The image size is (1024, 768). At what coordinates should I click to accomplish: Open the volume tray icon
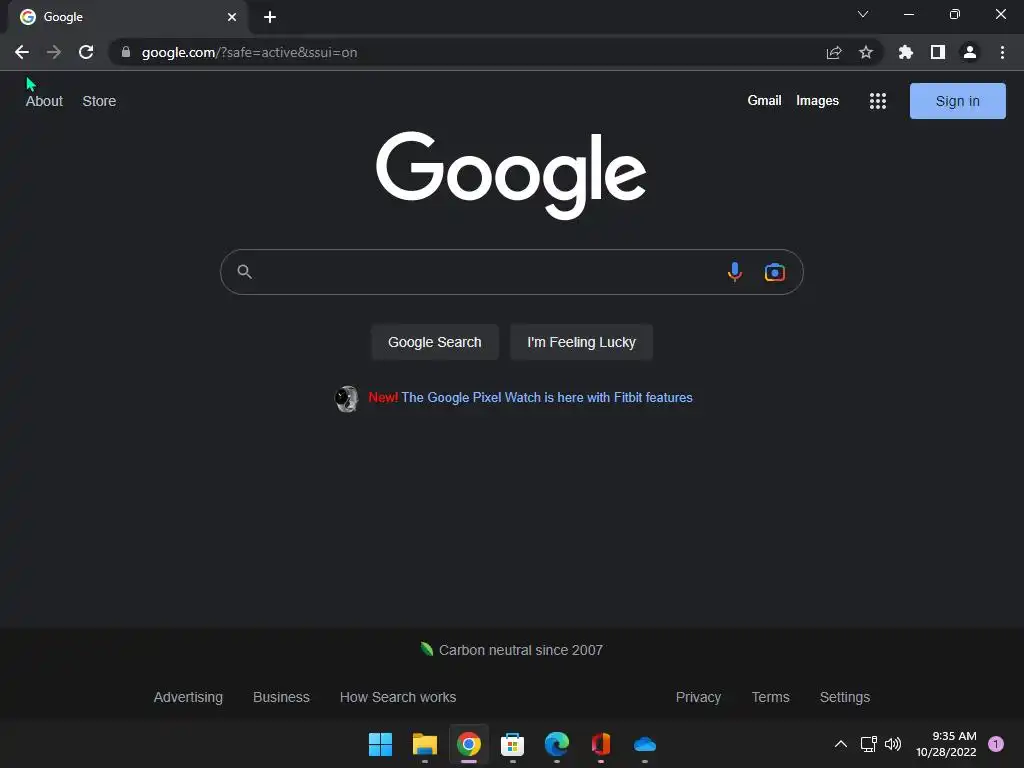[893, 744]
